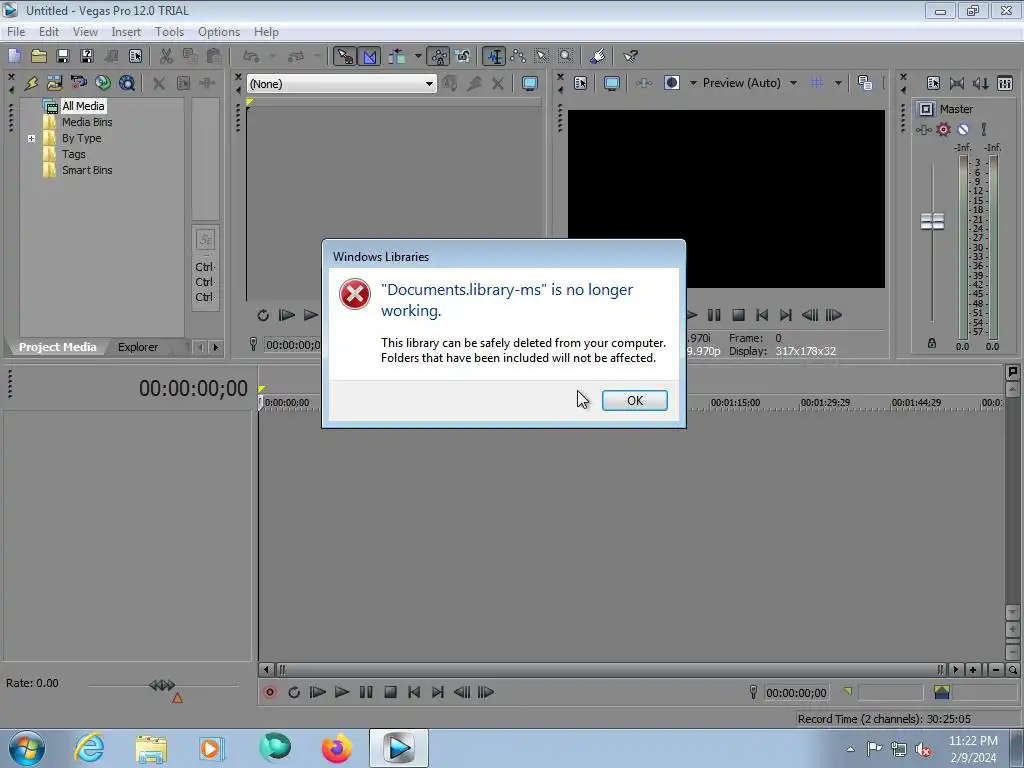
Task: Open the Insert menu
Action: [x=126, y=32]
